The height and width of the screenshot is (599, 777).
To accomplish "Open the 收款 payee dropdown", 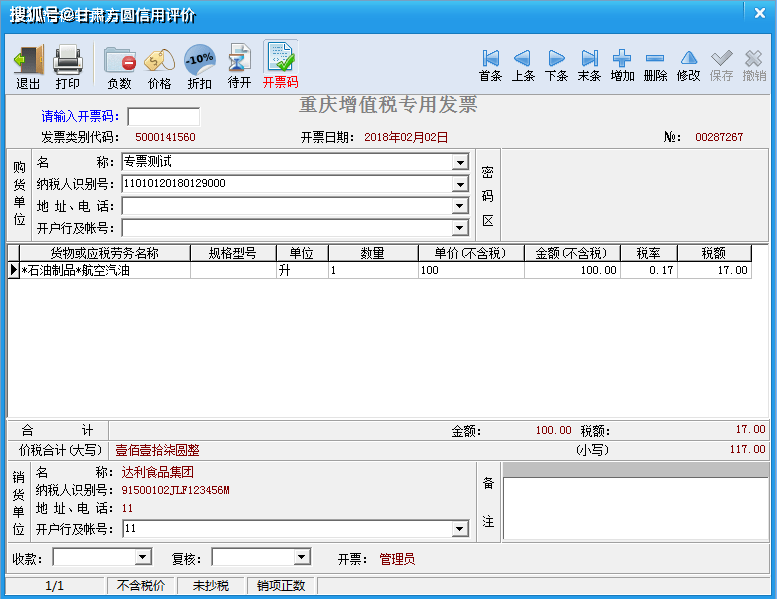I will coord(142,557).
